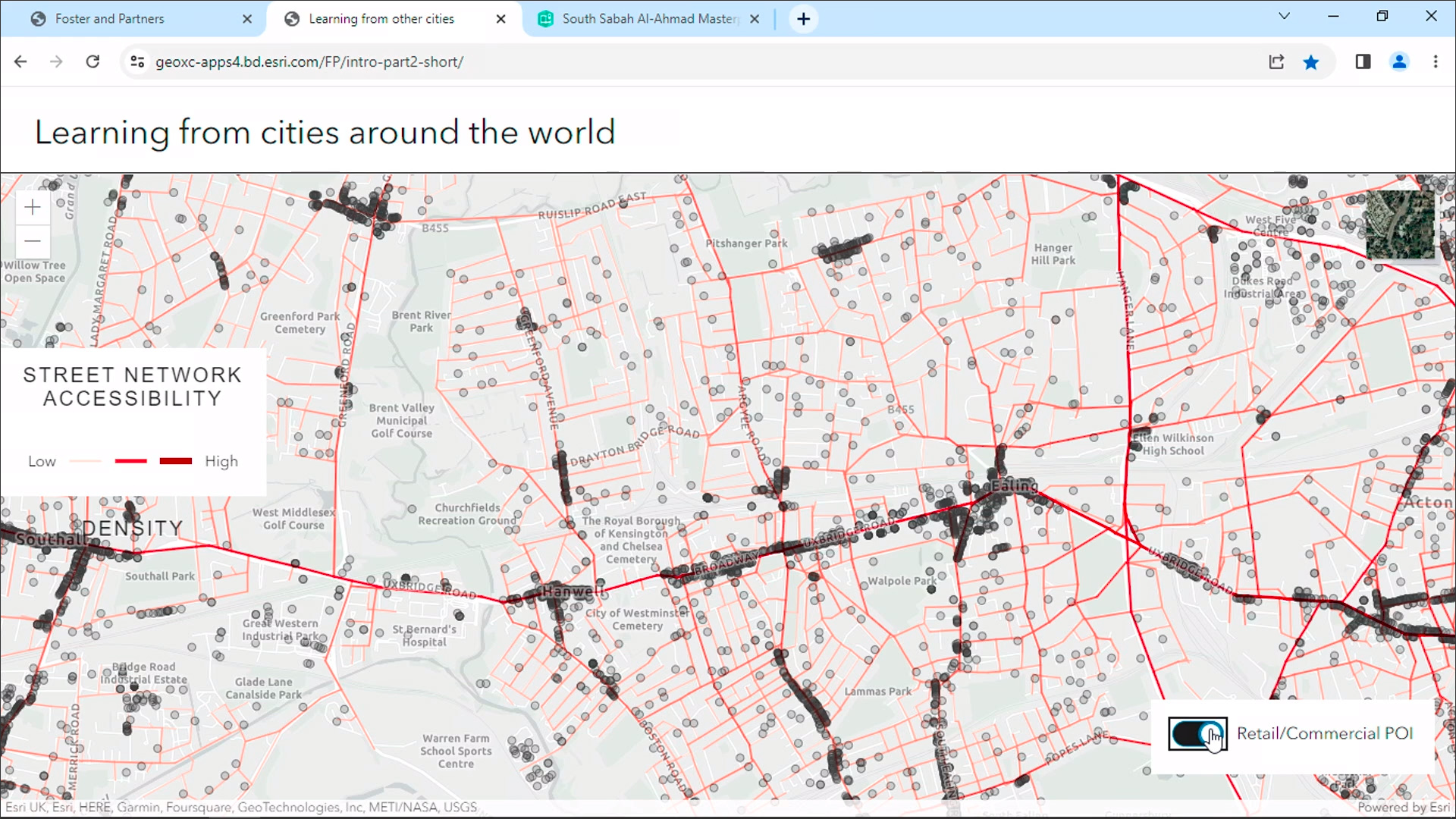This screenshot has height=819, width=1456.
Task: Click West Middlesex Golf Course label
Action: [x=293, y=519]
